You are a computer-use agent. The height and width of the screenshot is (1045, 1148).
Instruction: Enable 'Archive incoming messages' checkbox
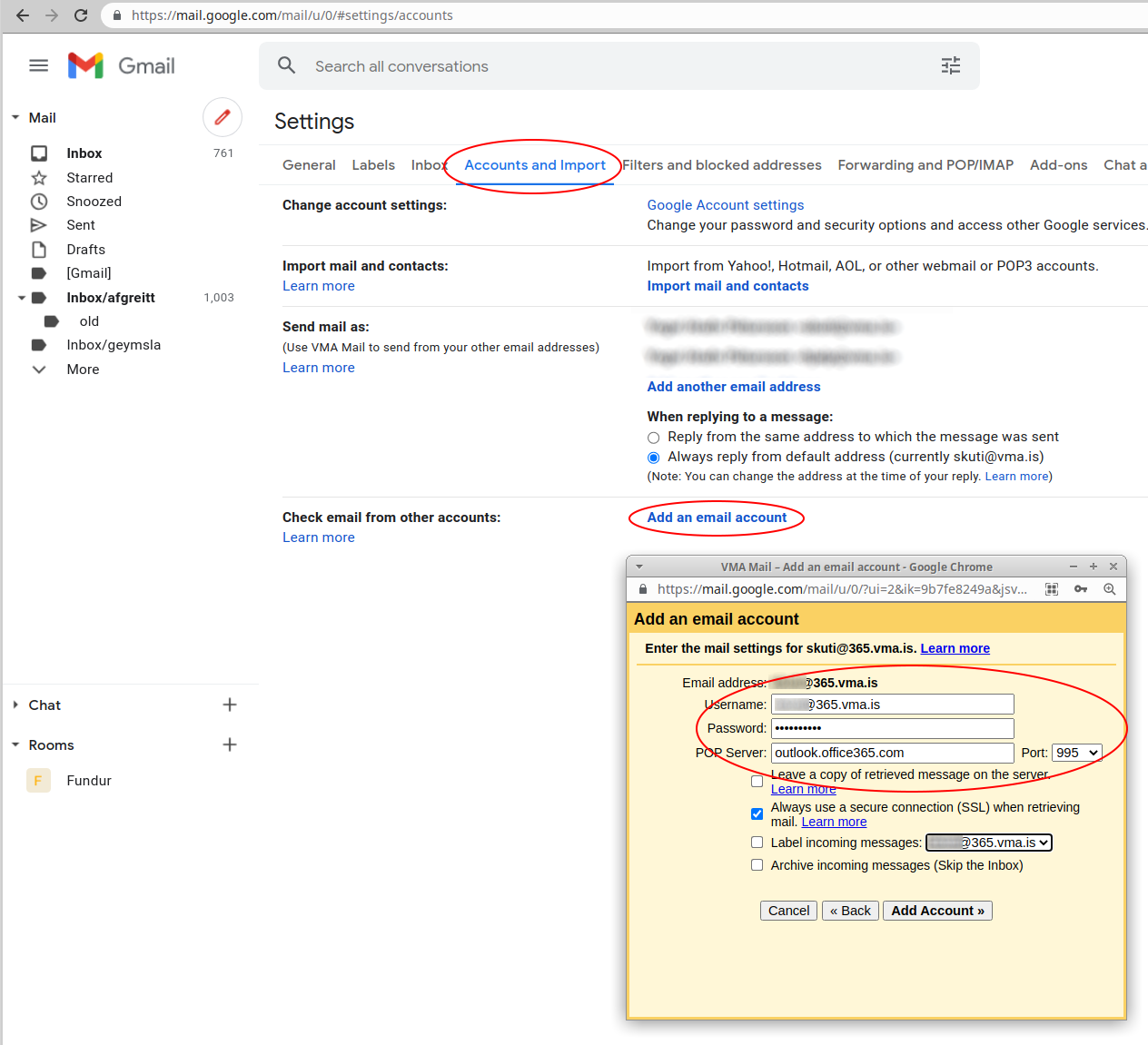point(757,865)
